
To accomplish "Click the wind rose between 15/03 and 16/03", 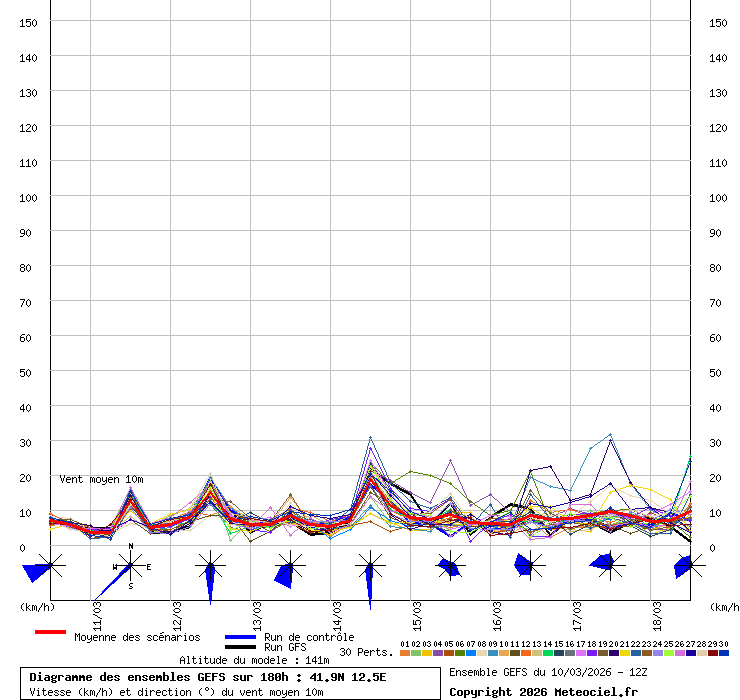I will coord(450,567).
